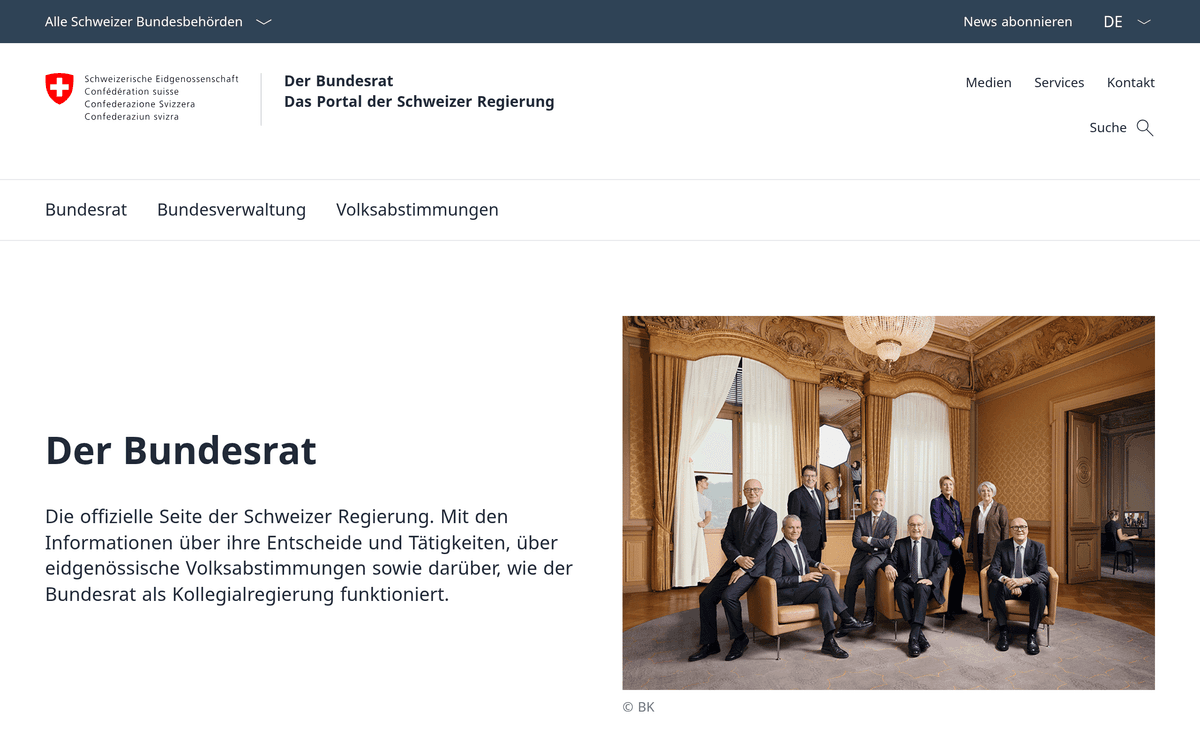The height and width of the screenshot is (750, 1200).
Task: Click News abonnieren in the top bar
Action: point(1017,22)
